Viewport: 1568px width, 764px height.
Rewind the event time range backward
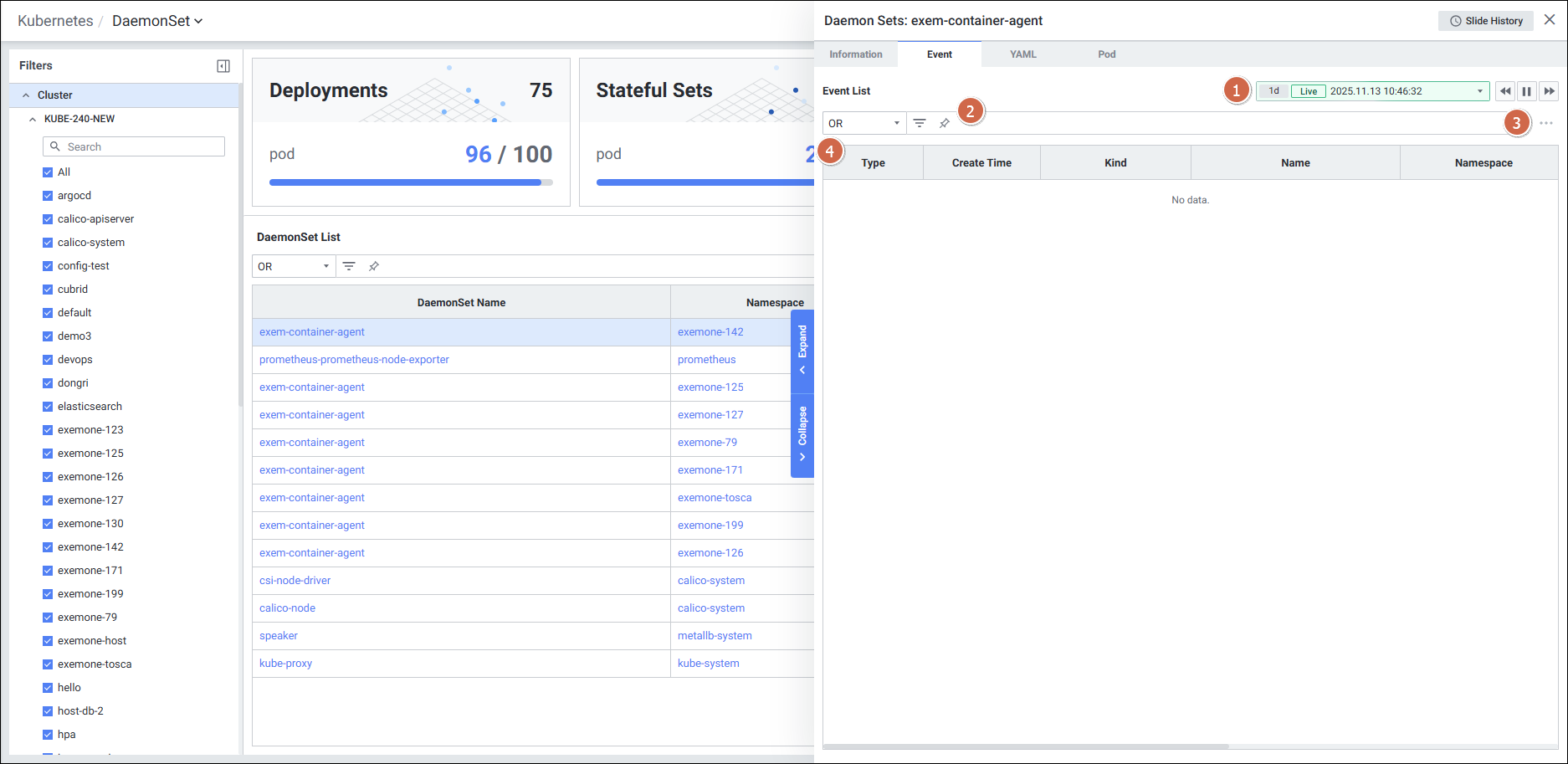click(1505, 91)
